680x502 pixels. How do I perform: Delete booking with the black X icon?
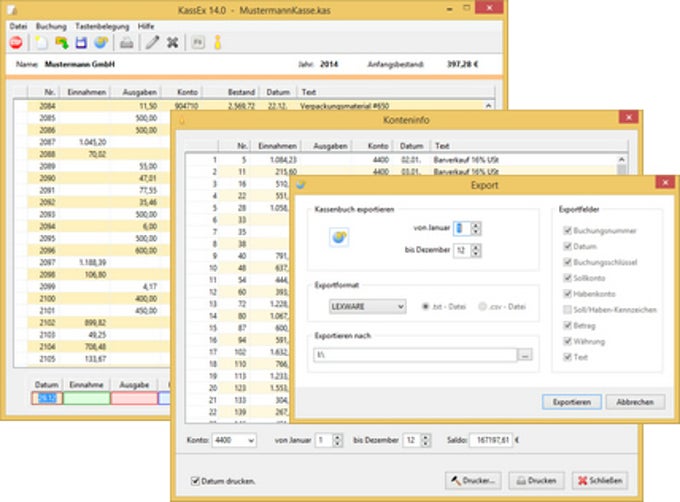tap(173, 42)
